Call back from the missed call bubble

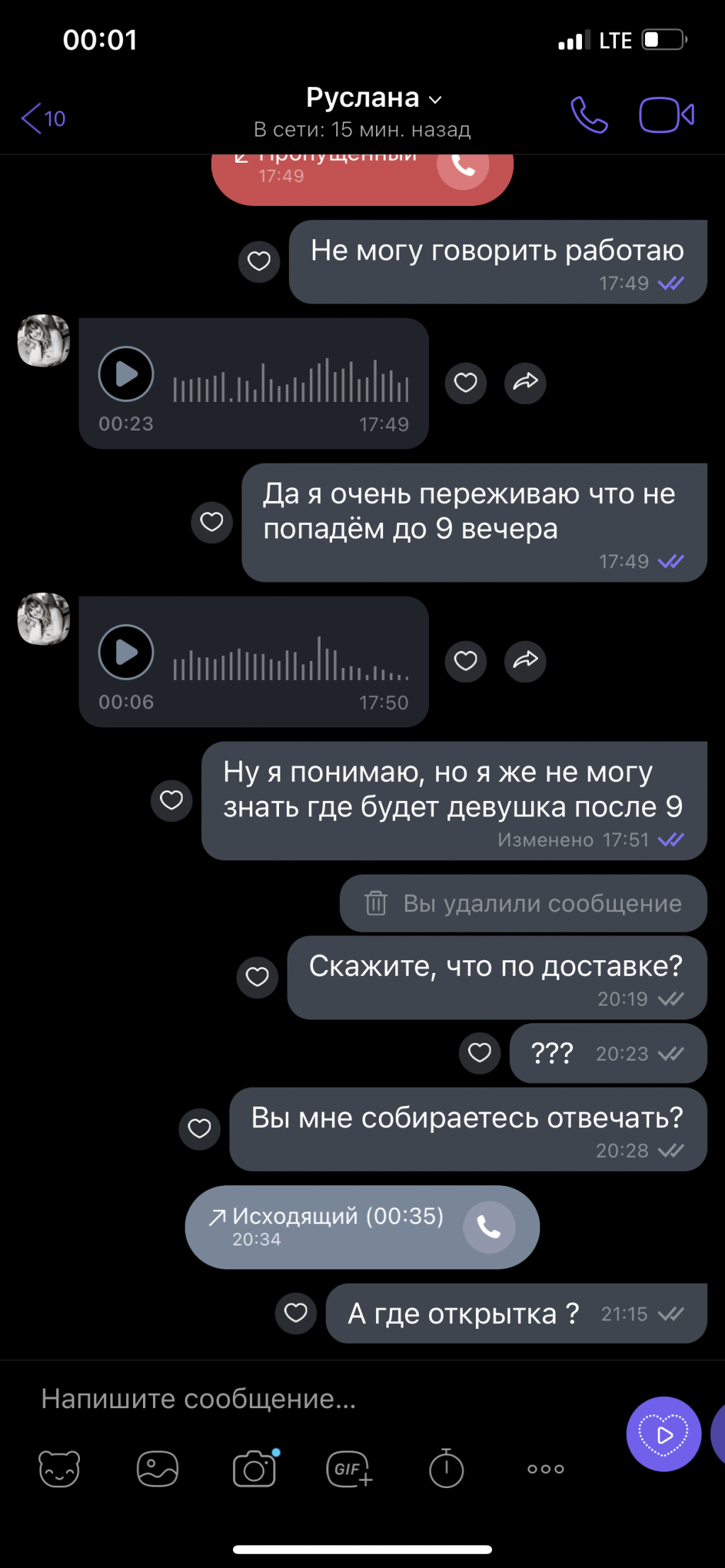tap(463, 166)
